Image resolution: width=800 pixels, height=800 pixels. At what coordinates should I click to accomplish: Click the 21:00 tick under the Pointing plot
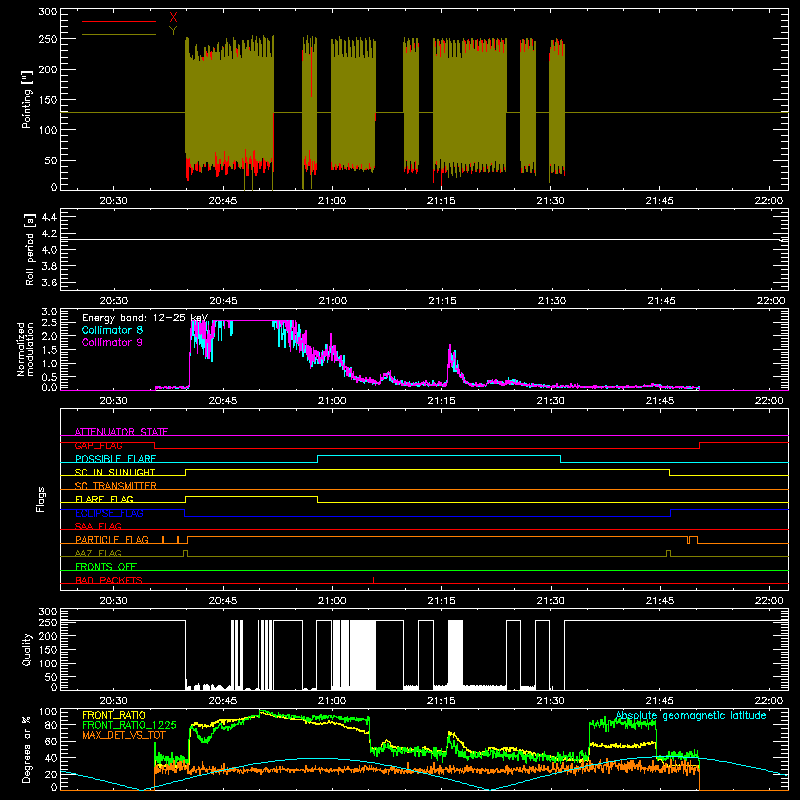[x=332, y=201]
